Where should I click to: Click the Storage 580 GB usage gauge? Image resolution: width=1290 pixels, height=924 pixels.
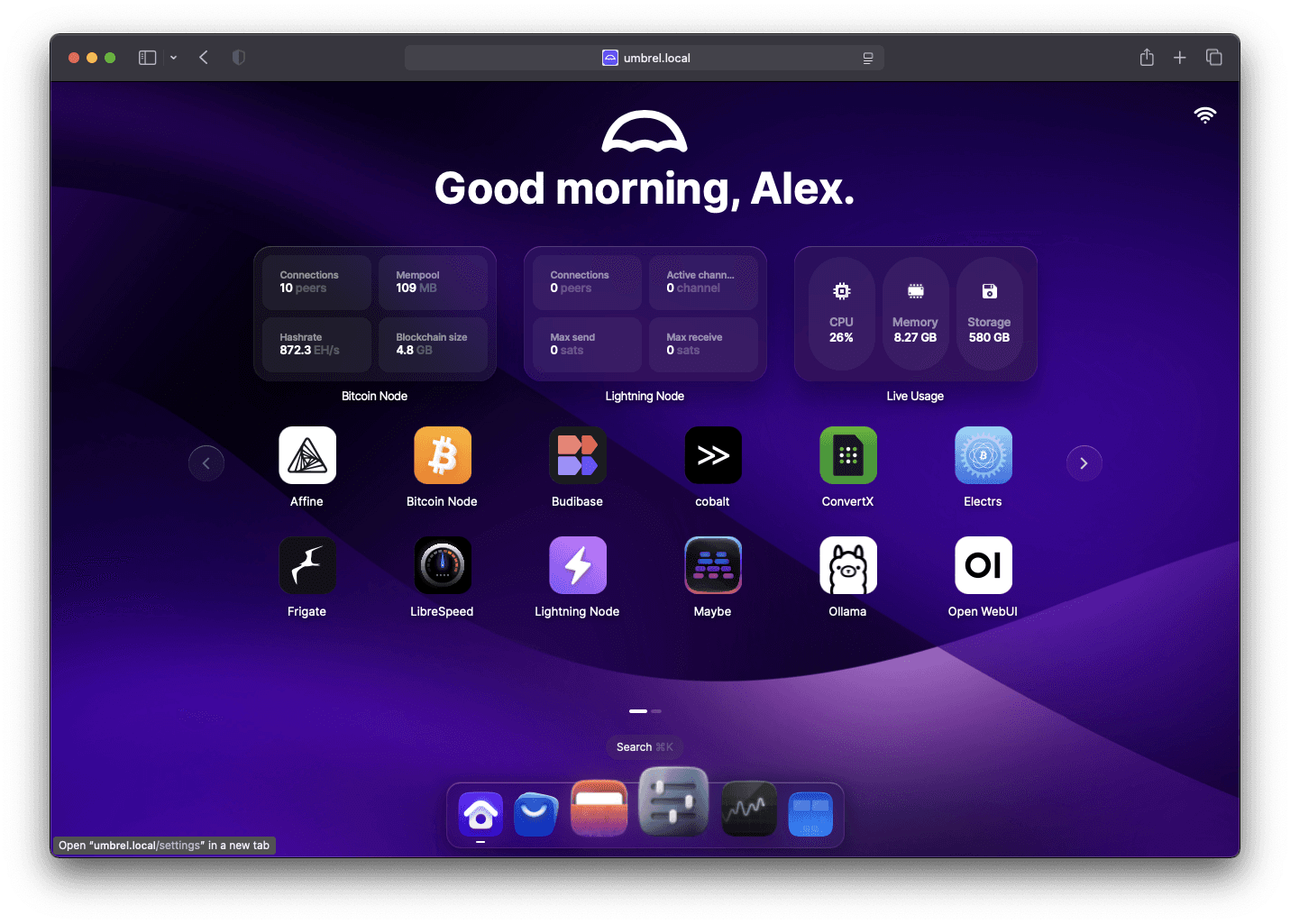990,314
